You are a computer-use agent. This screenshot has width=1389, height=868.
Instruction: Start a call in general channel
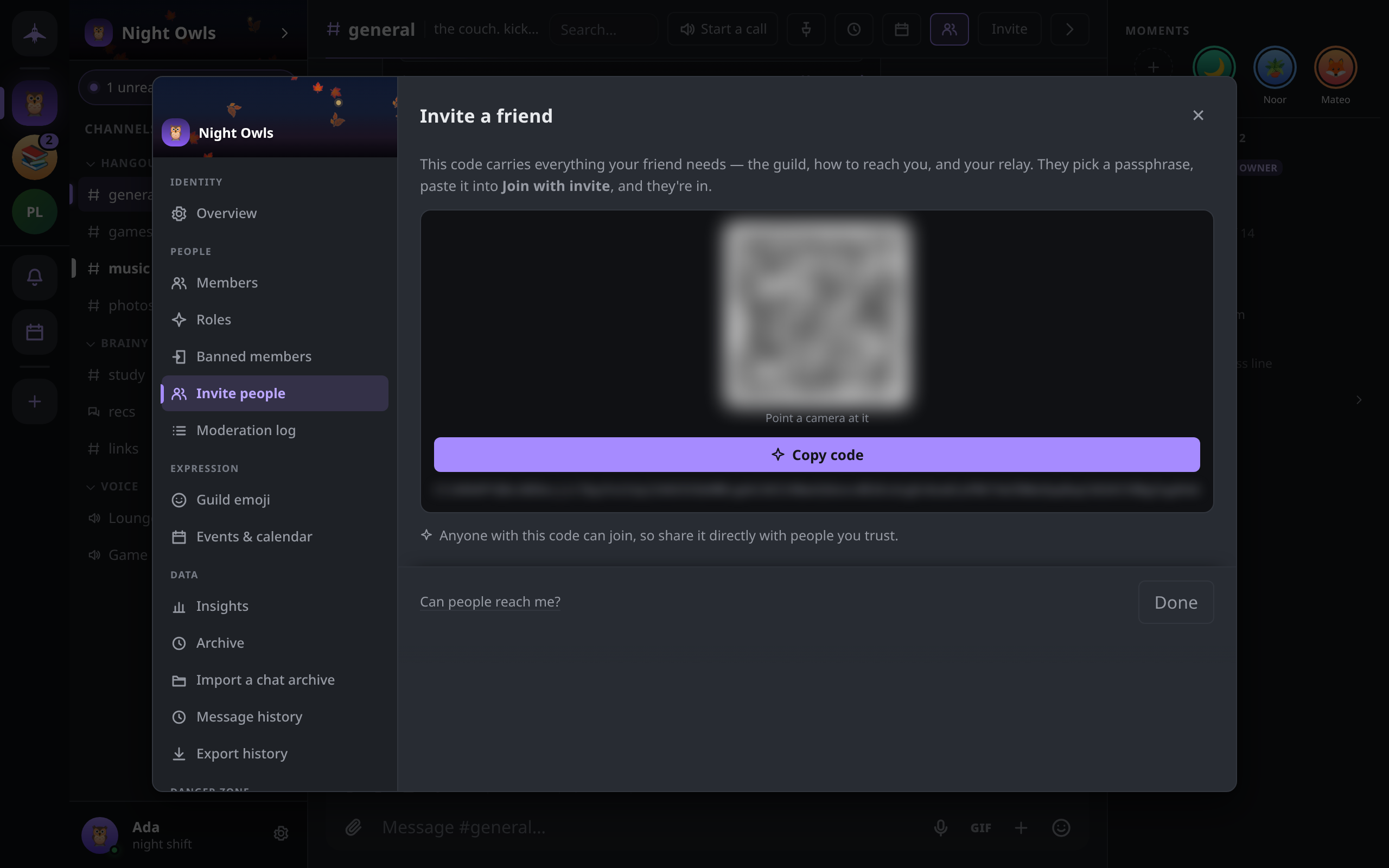coord(723,29)
